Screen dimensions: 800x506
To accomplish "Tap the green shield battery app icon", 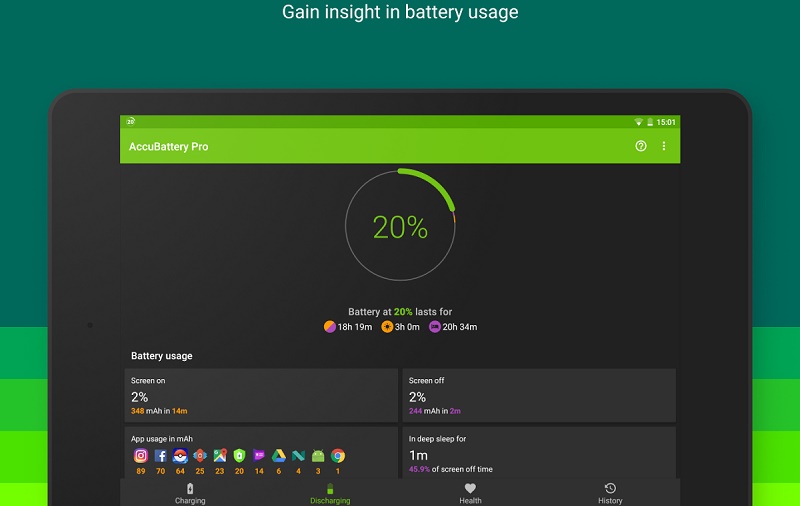I will pos(239,456).
